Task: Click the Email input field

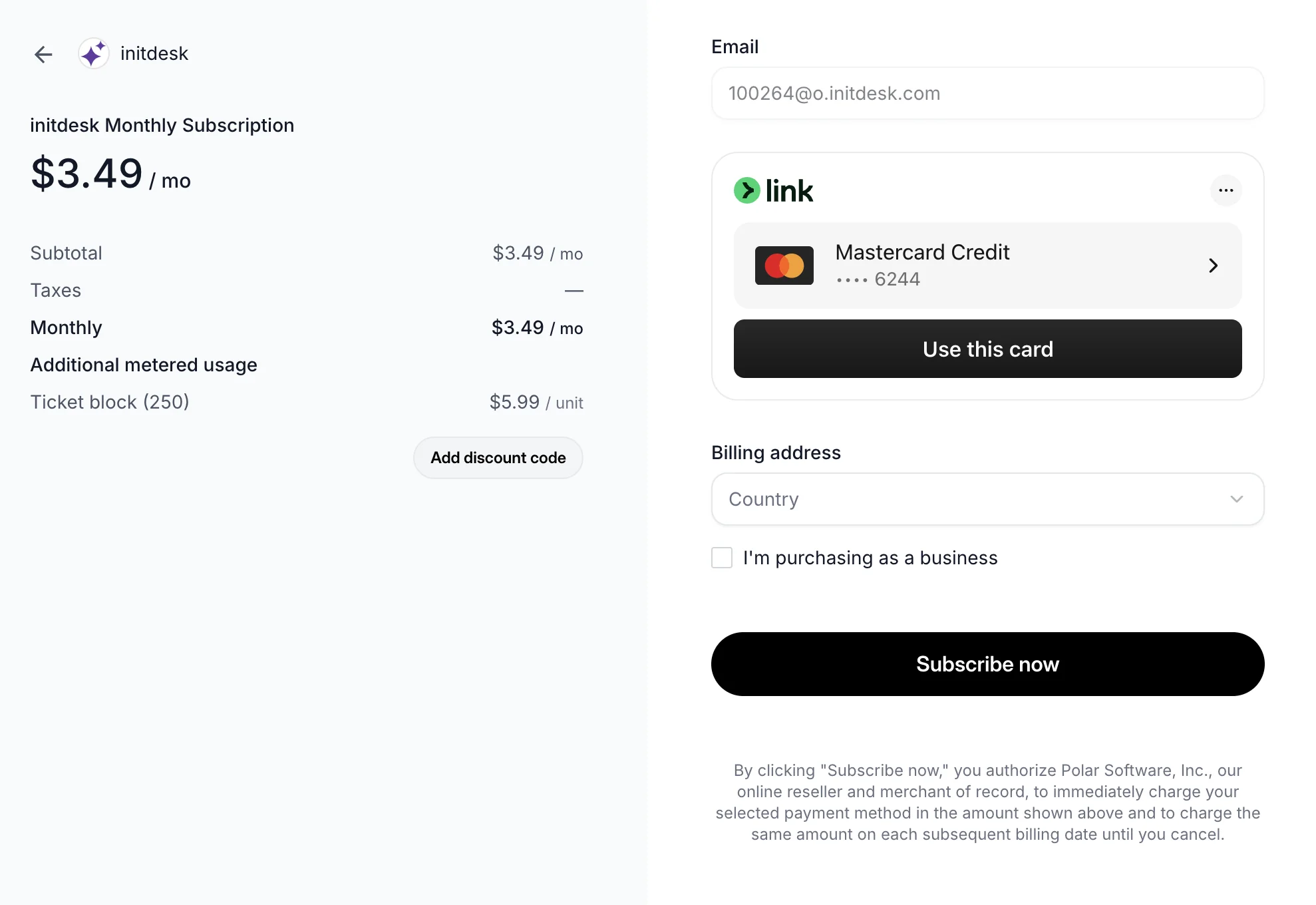Action: [987, 93]
